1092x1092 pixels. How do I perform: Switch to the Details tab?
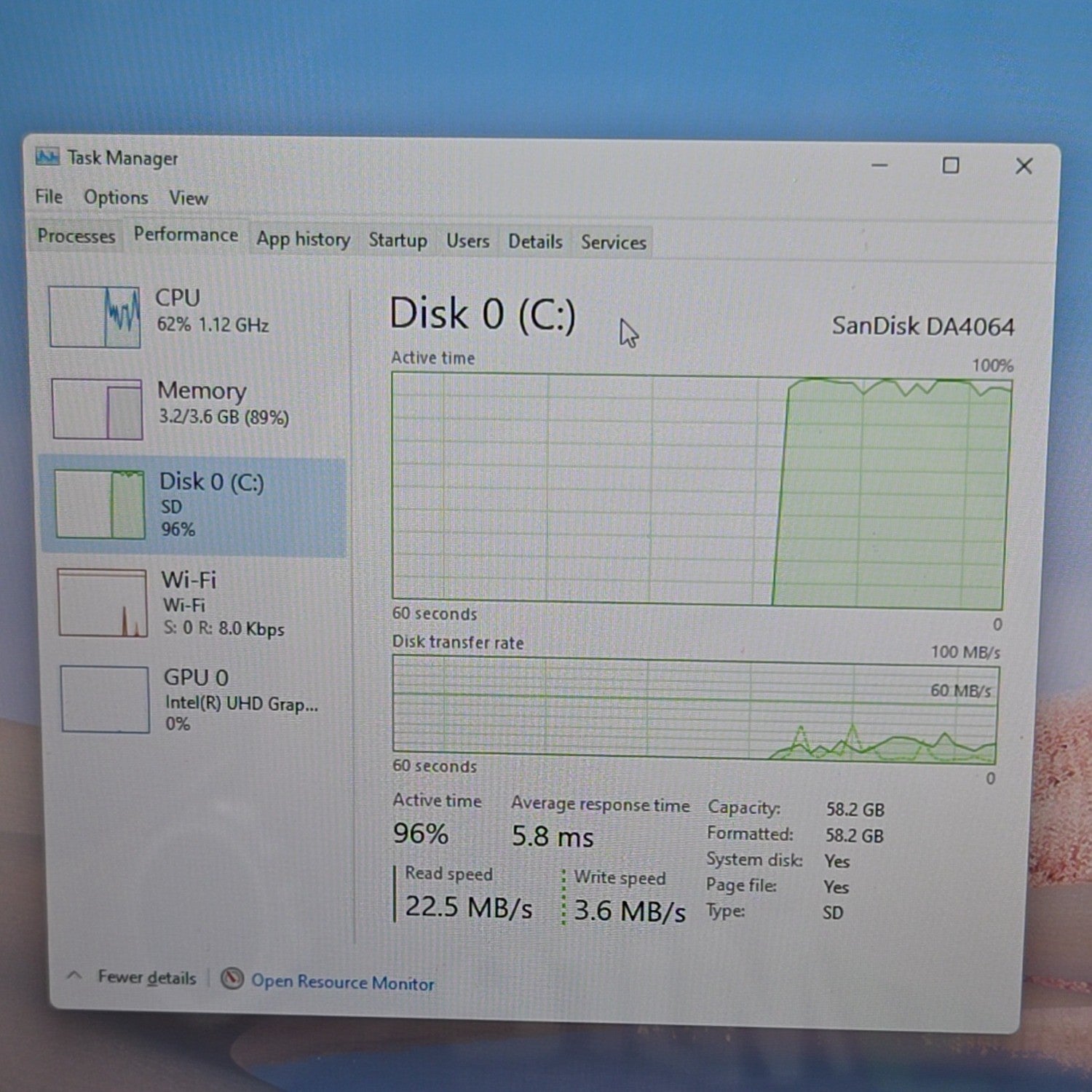[x=535, y=242]
